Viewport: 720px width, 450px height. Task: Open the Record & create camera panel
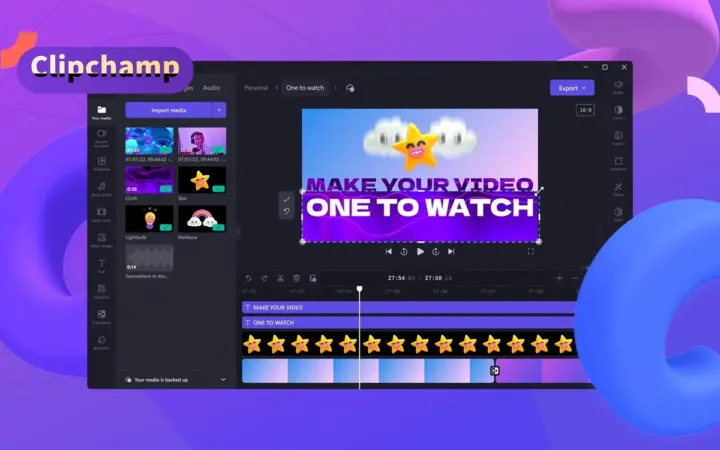(101, 137)
